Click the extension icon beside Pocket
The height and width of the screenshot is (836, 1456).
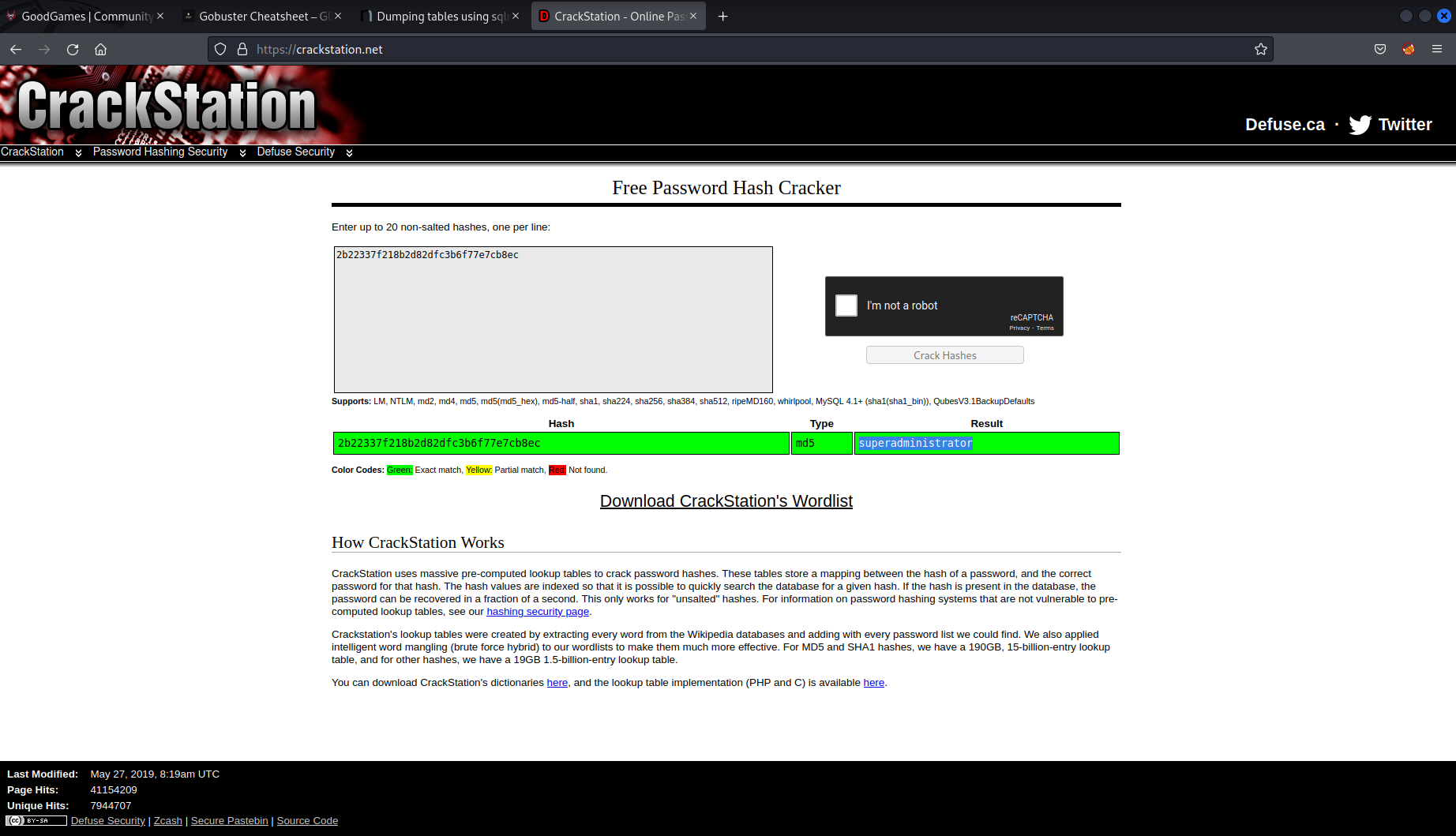pyautogui.click(x=1409, y=49)
